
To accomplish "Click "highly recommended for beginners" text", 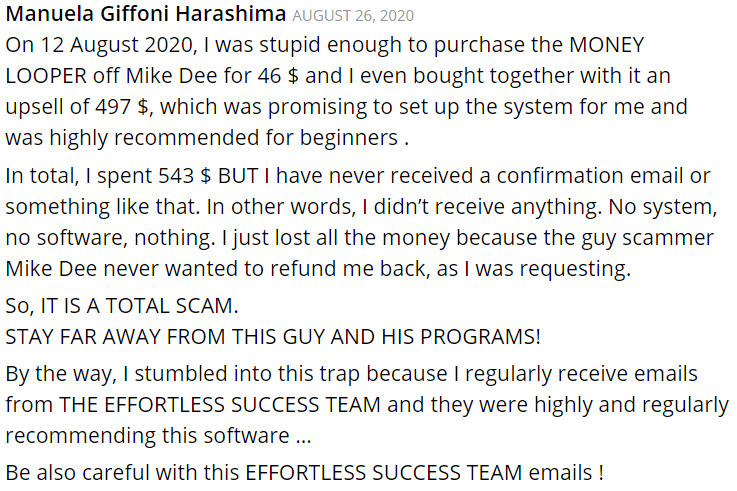I will (x=224, y=138).
